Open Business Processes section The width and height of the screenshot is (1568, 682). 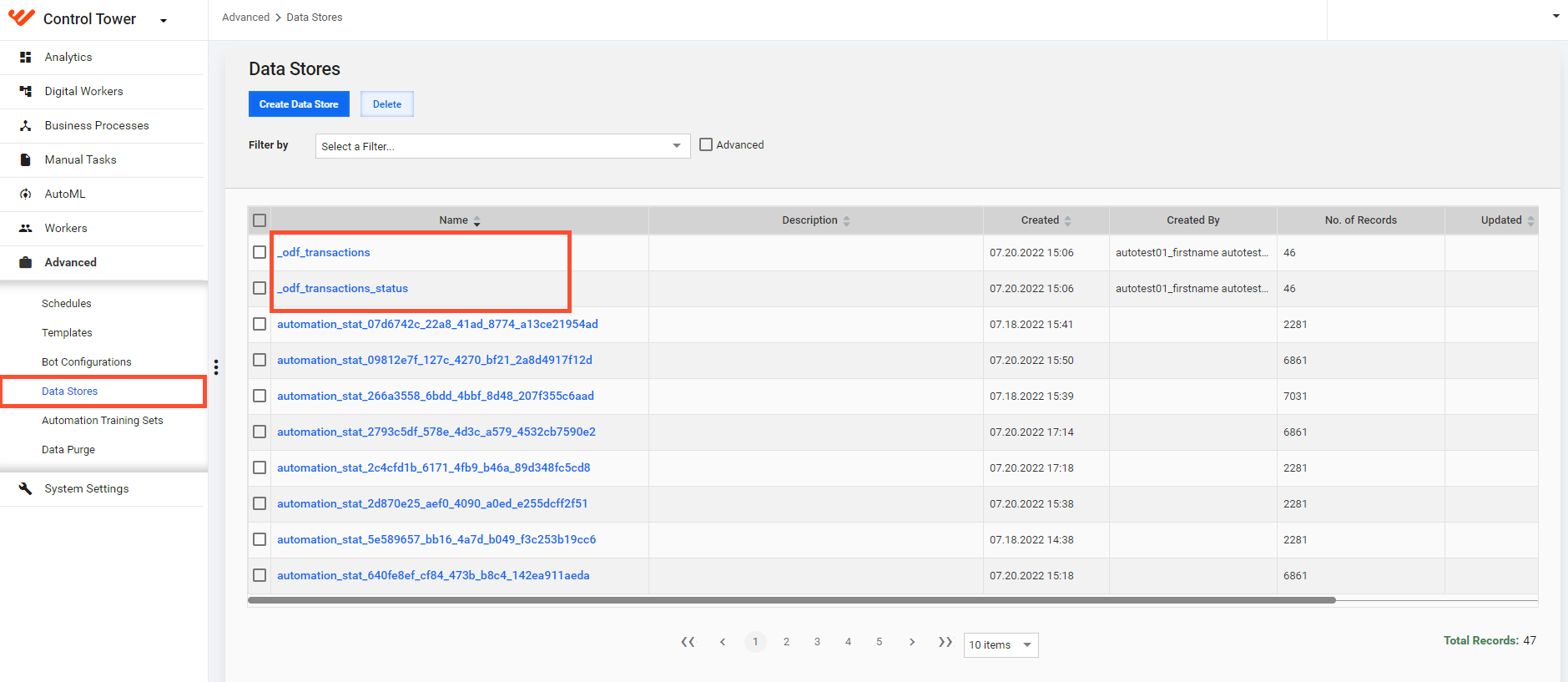(97, 125)
